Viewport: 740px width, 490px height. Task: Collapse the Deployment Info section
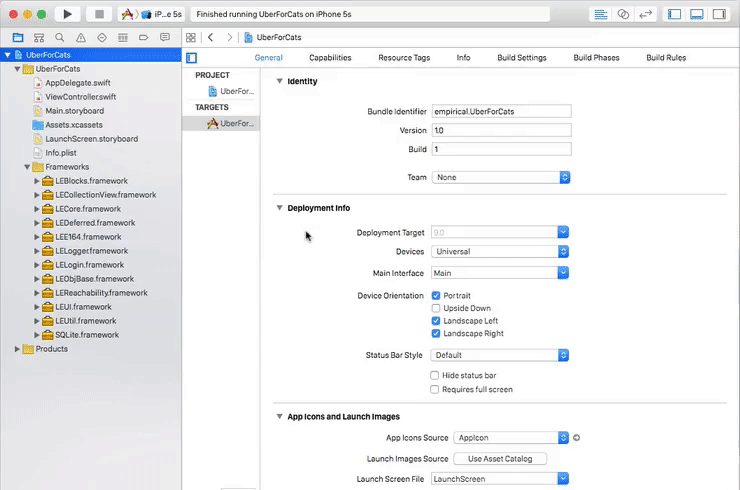tap(279, 208)
